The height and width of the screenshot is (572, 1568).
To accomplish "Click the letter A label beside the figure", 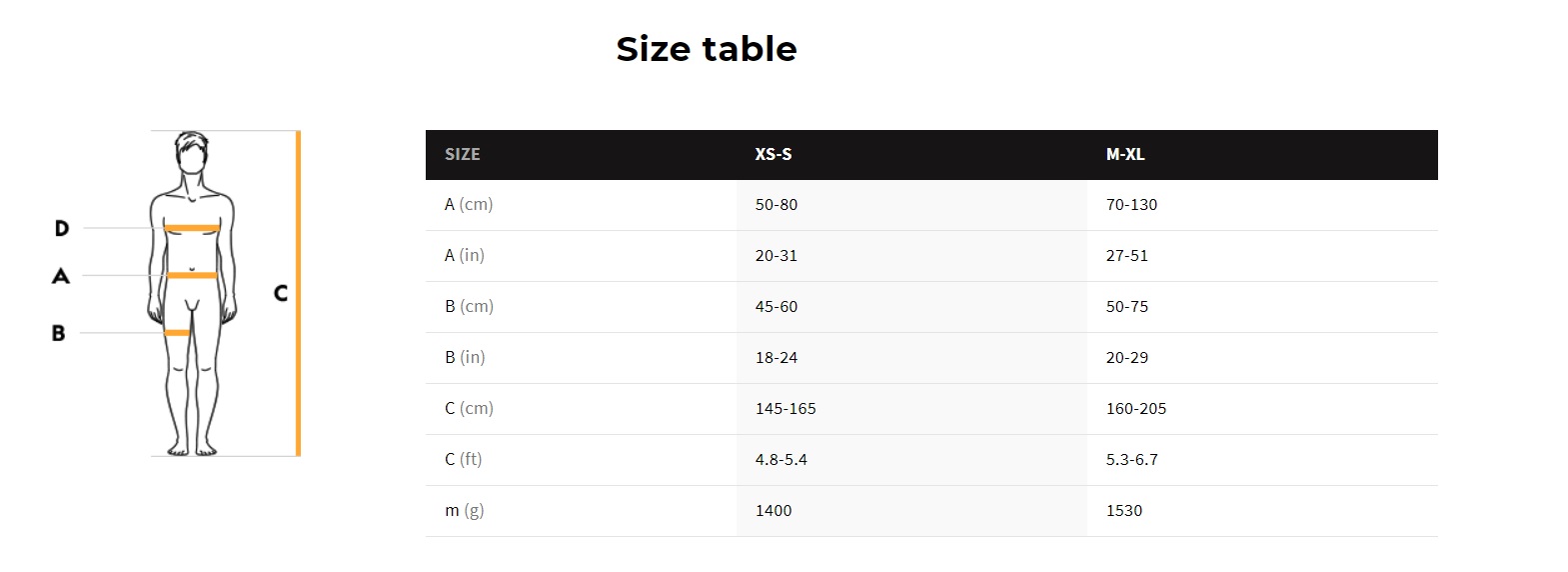I will tap(61, 275).
